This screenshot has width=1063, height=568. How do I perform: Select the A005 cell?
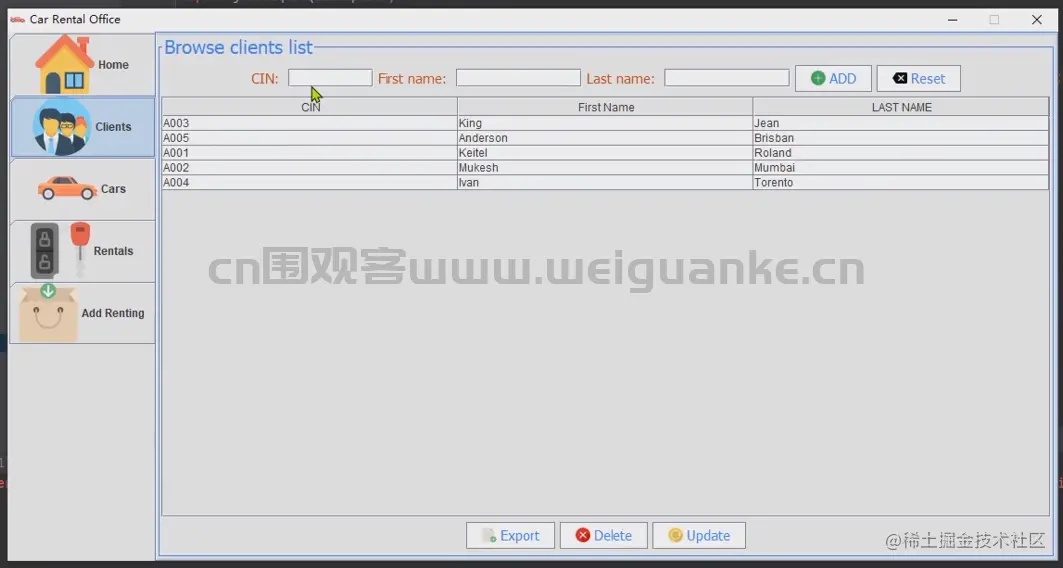tap(310, 138)
